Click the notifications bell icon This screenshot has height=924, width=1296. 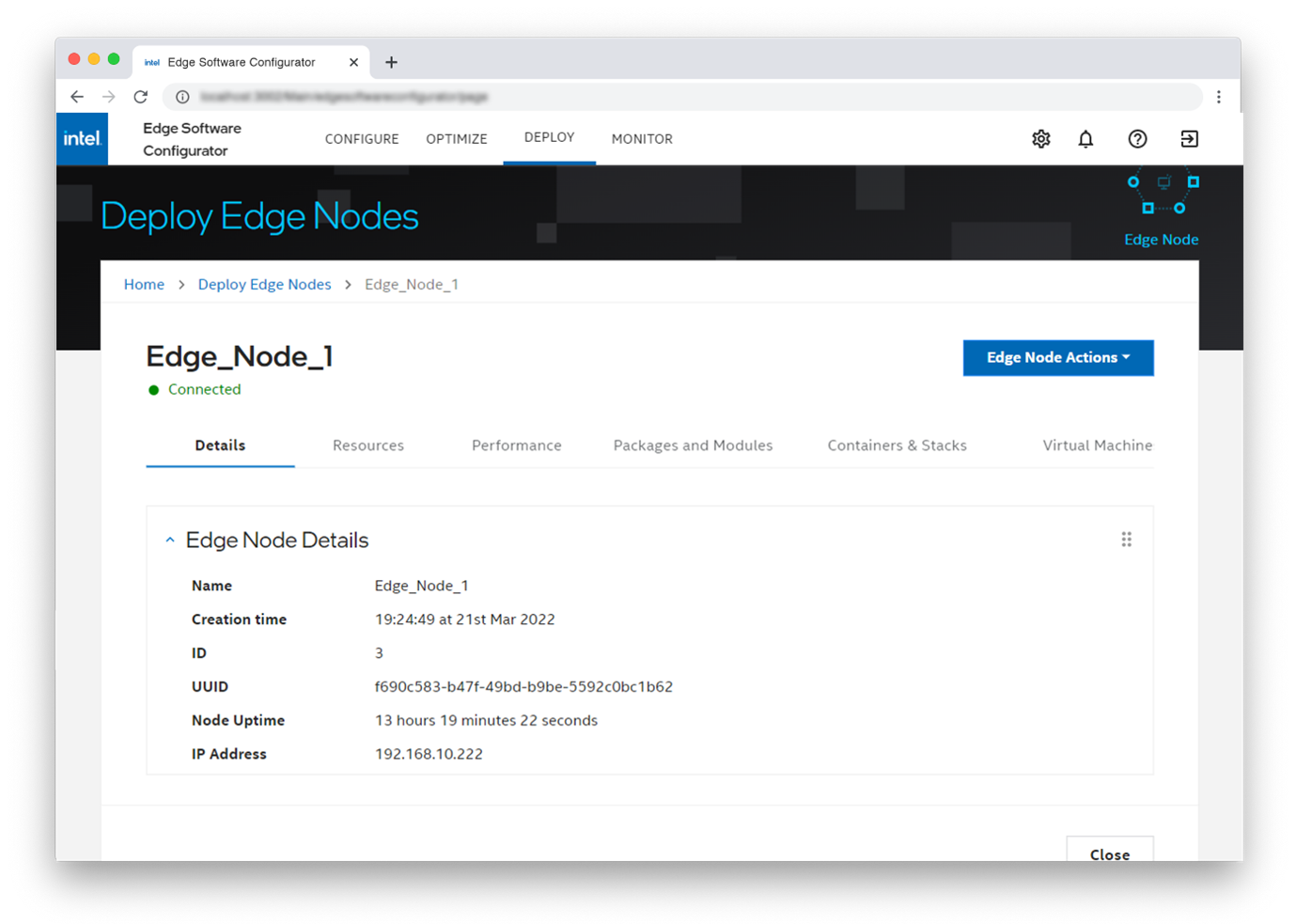[x=1085, y=139]
